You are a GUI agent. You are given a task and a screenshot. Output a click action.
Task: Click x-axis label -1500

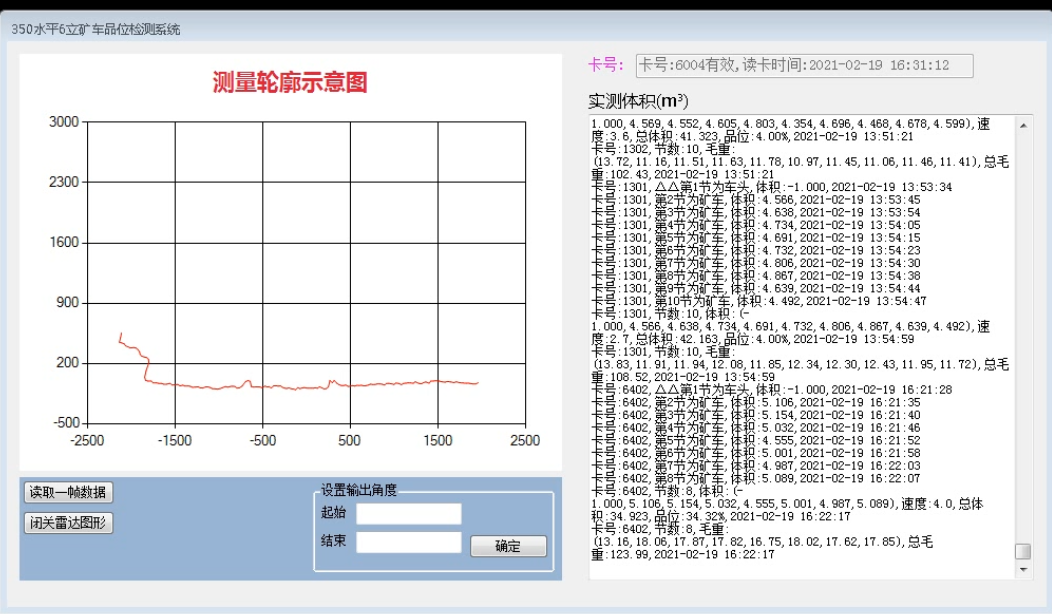(174, 441)
